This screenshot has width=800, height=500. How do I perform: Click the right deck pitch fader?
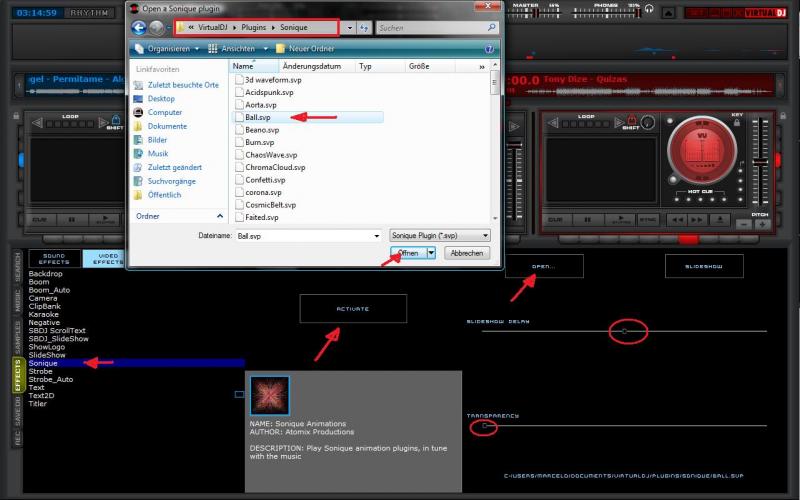click(x=760, y=162)
